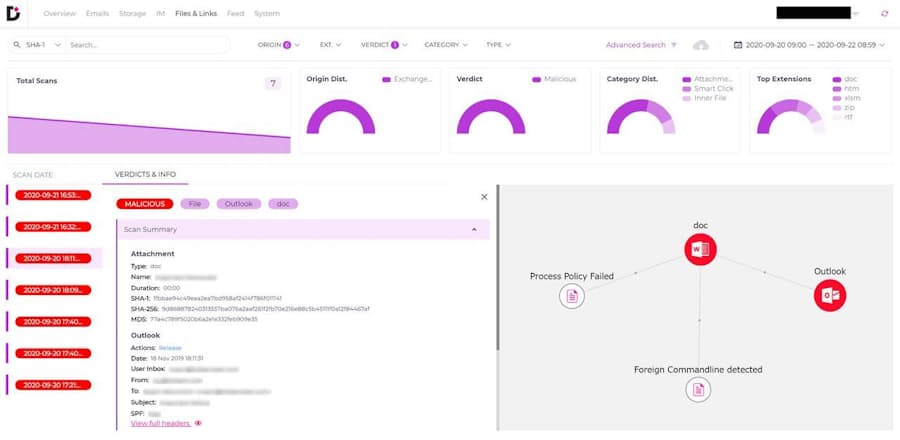
Task: Open the View full headers link
Action: 160,423
